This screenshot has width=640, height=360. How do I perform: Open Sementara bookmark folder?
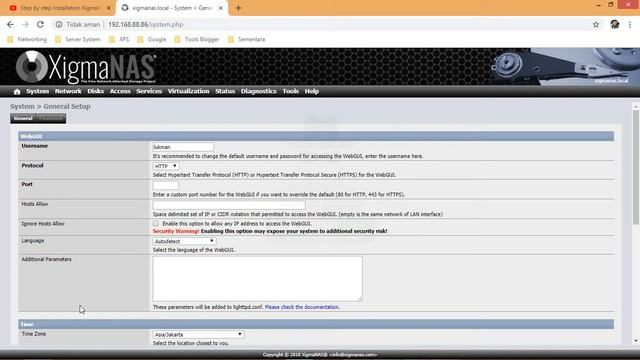tap(247, 39)
